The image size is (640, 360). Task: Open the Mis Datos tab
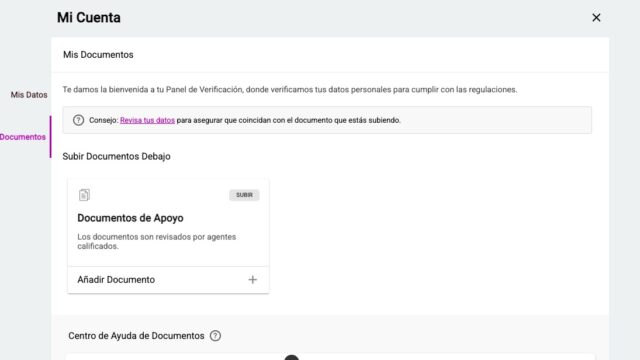29,95
